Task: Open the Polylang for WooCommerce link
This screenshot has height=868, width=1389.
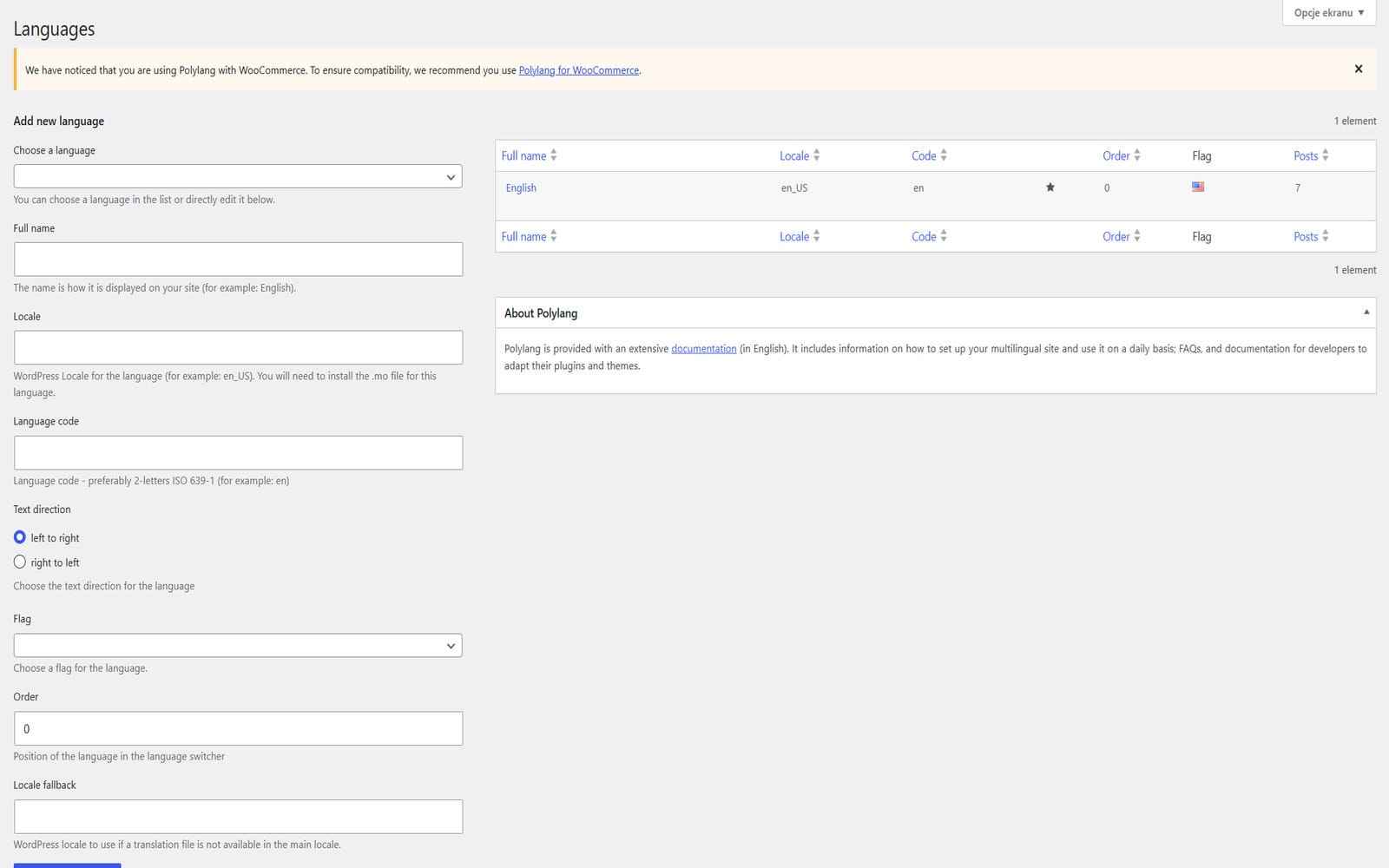Action: 579,70
